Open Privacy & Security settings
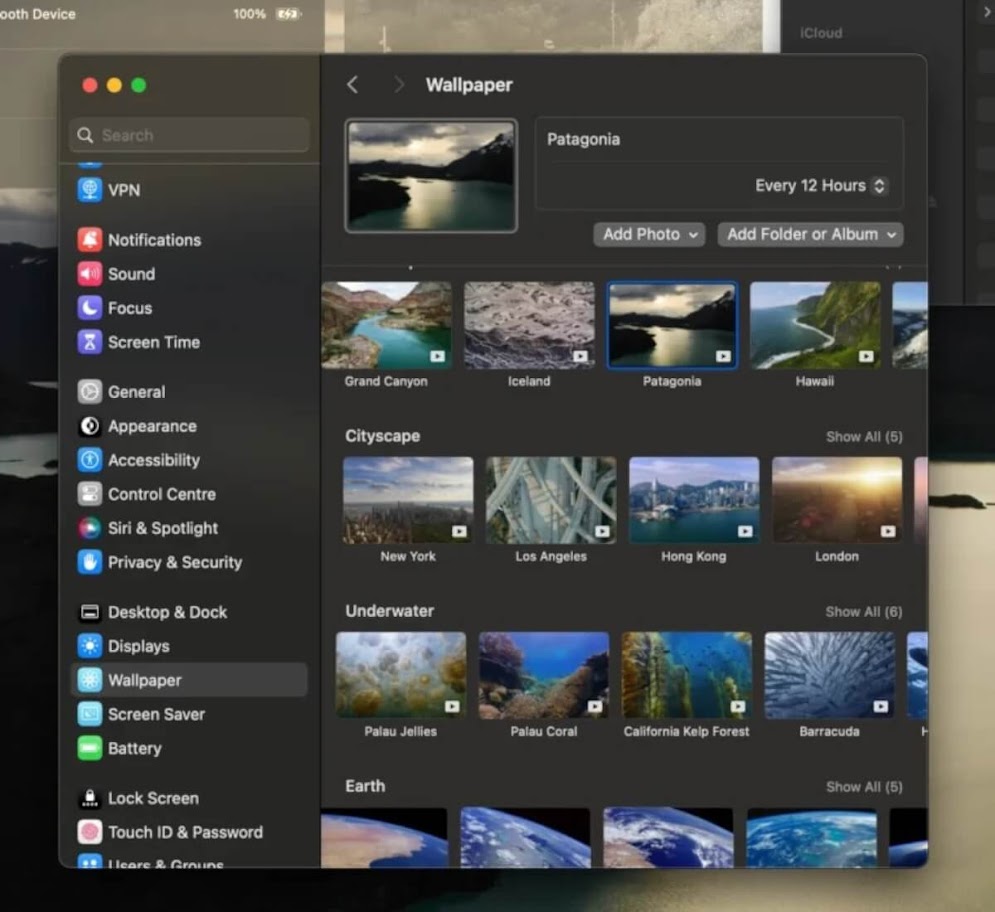Screen dimensions: 995x912 click(x=173, y=562)
